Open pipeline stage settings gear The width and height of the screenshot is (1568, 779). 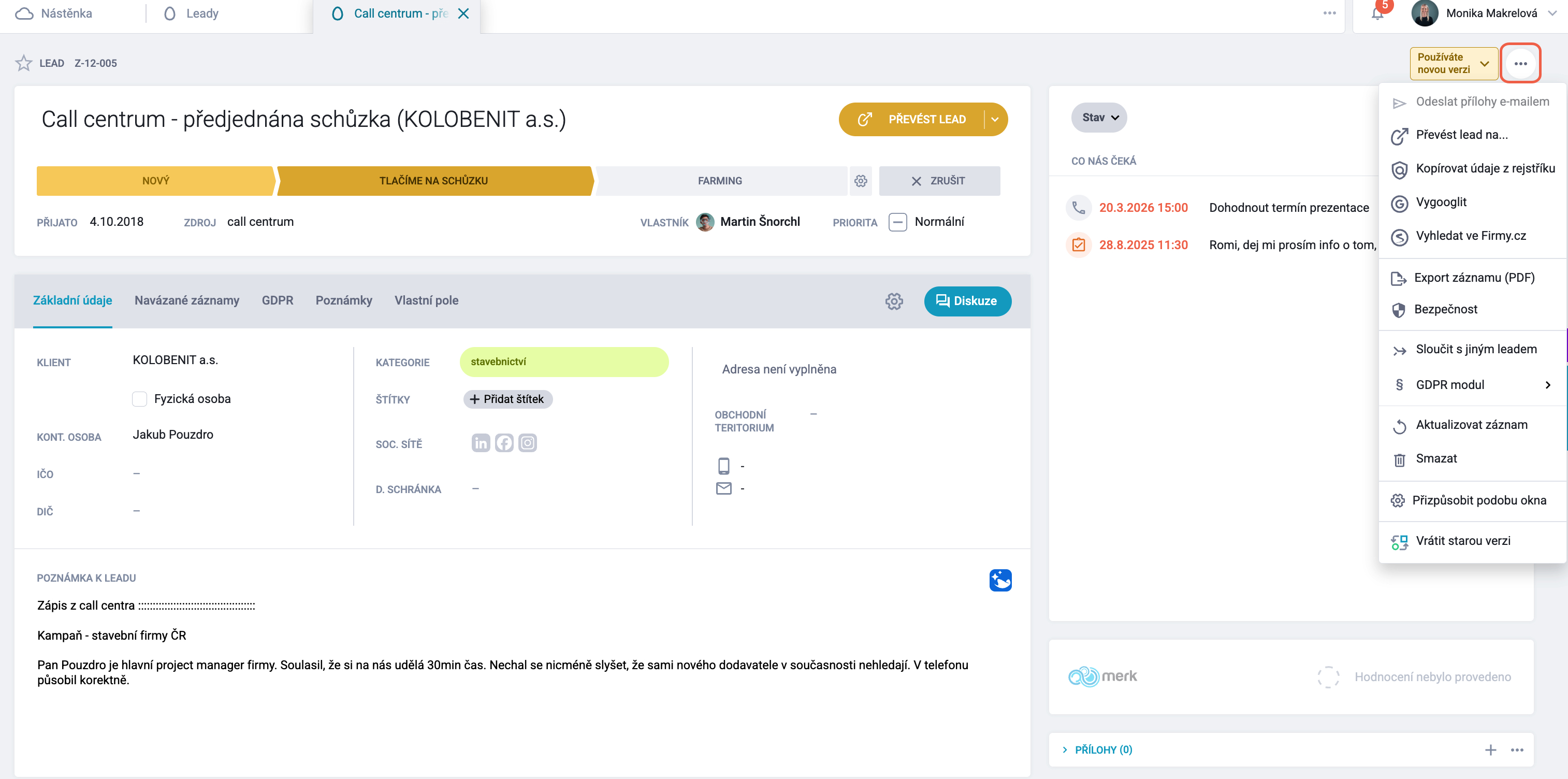point(861,181)
